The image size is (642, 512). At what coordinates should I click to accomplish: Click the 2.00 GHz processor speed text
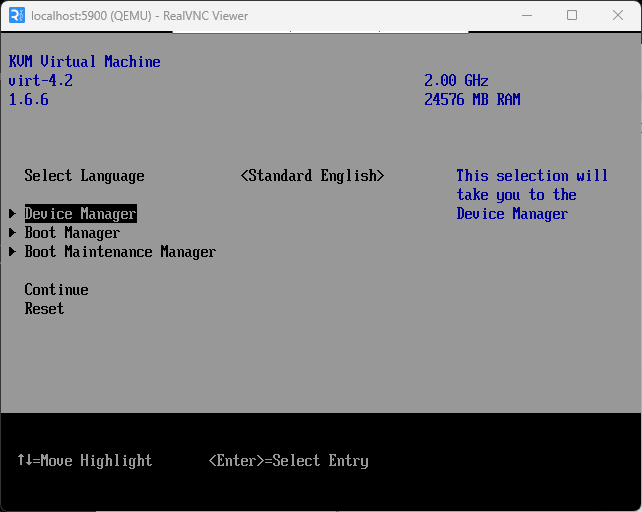click(x=456, y=80)
